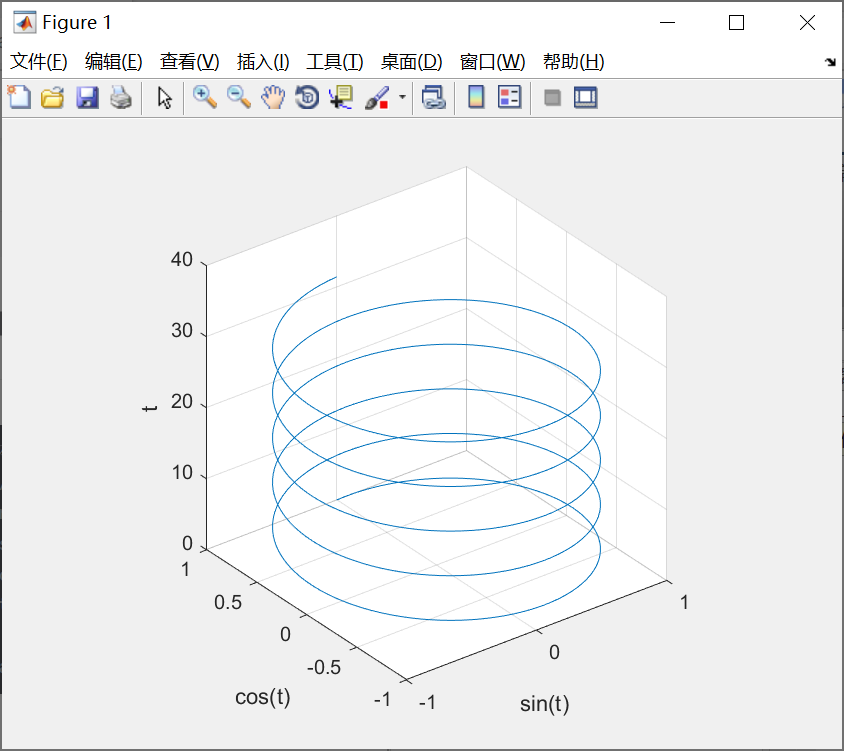Image resolution: width=844 pixels, height=751 pixels.
Task: Enable the Data Cursor tool
Action: pyautogui.click(x=341, y=97)
